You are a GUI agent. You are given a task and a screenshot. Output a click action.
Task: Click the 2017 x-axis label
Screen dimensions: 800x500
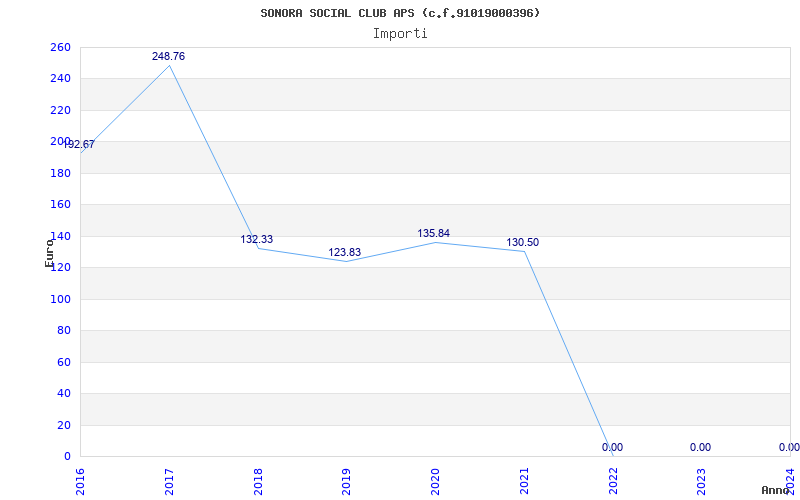[x=169, y=481]
